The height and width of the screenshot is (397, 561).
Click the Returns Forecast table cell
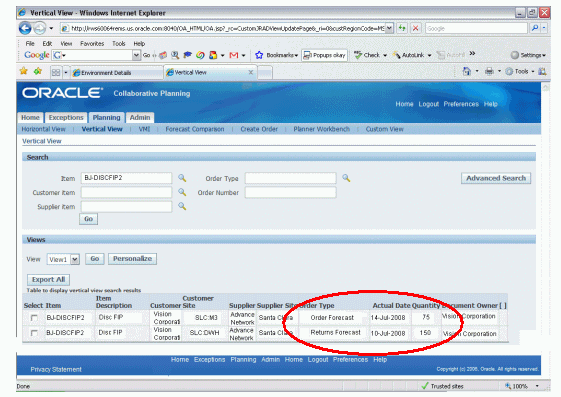[x=335, y=333]
